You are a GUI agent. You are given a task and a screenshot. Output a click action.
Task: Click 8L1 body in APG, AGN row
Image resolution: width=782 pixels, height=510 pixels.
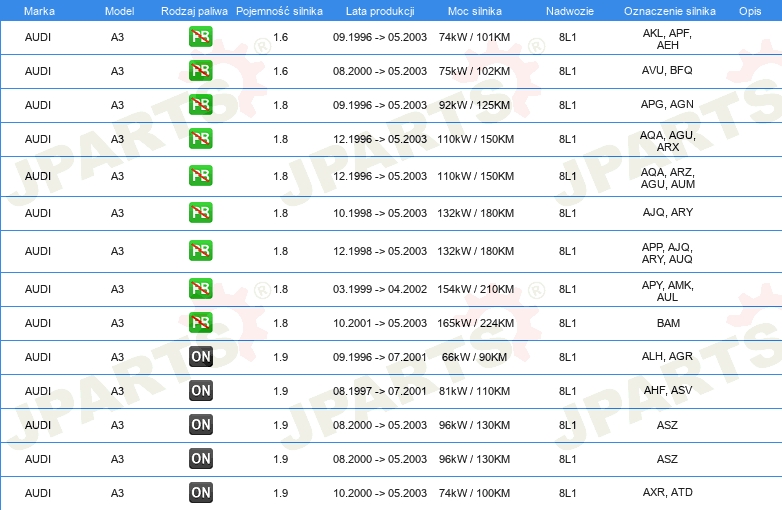[568, 105]
